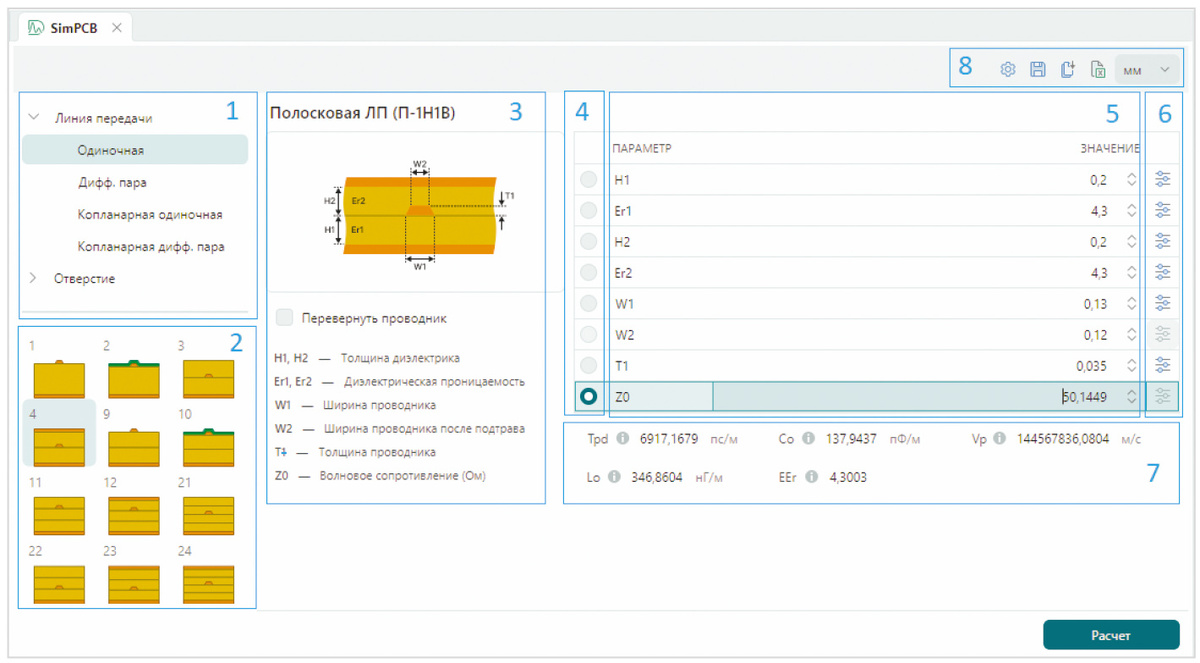
Task: Select the W2 radio button
Action: tap(589, 334)
